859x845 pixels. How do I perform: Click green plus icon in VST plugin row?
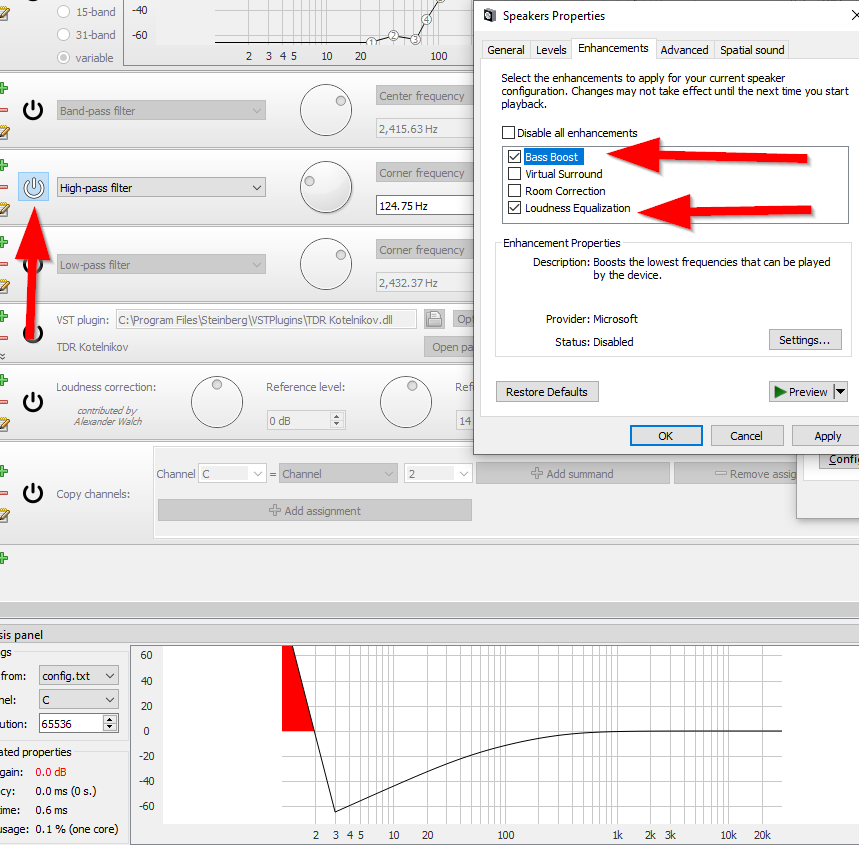pos(3,316)
